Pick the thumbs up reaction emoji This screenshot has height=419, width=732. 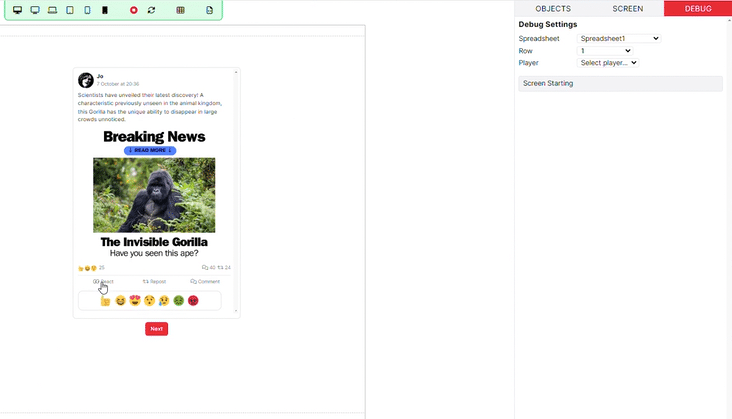[106, 301]
